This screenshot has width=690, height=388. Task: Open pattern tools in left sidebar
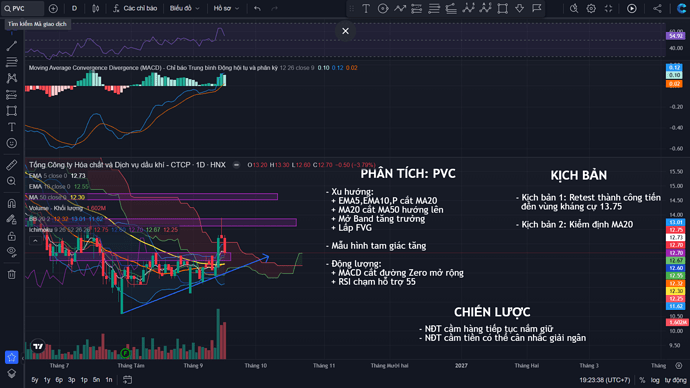pyautogui.click(x=12, y=78)
